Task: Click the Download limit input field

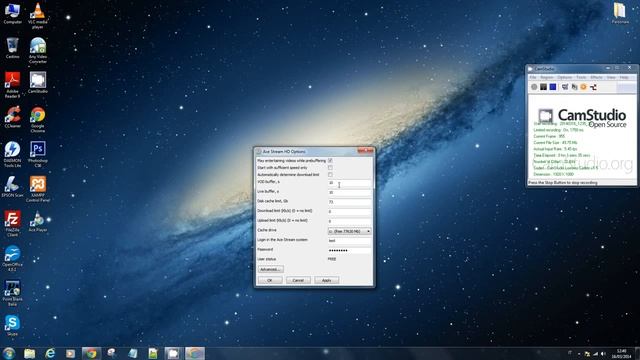Action: pyautogui.click(x=349, y=212)
